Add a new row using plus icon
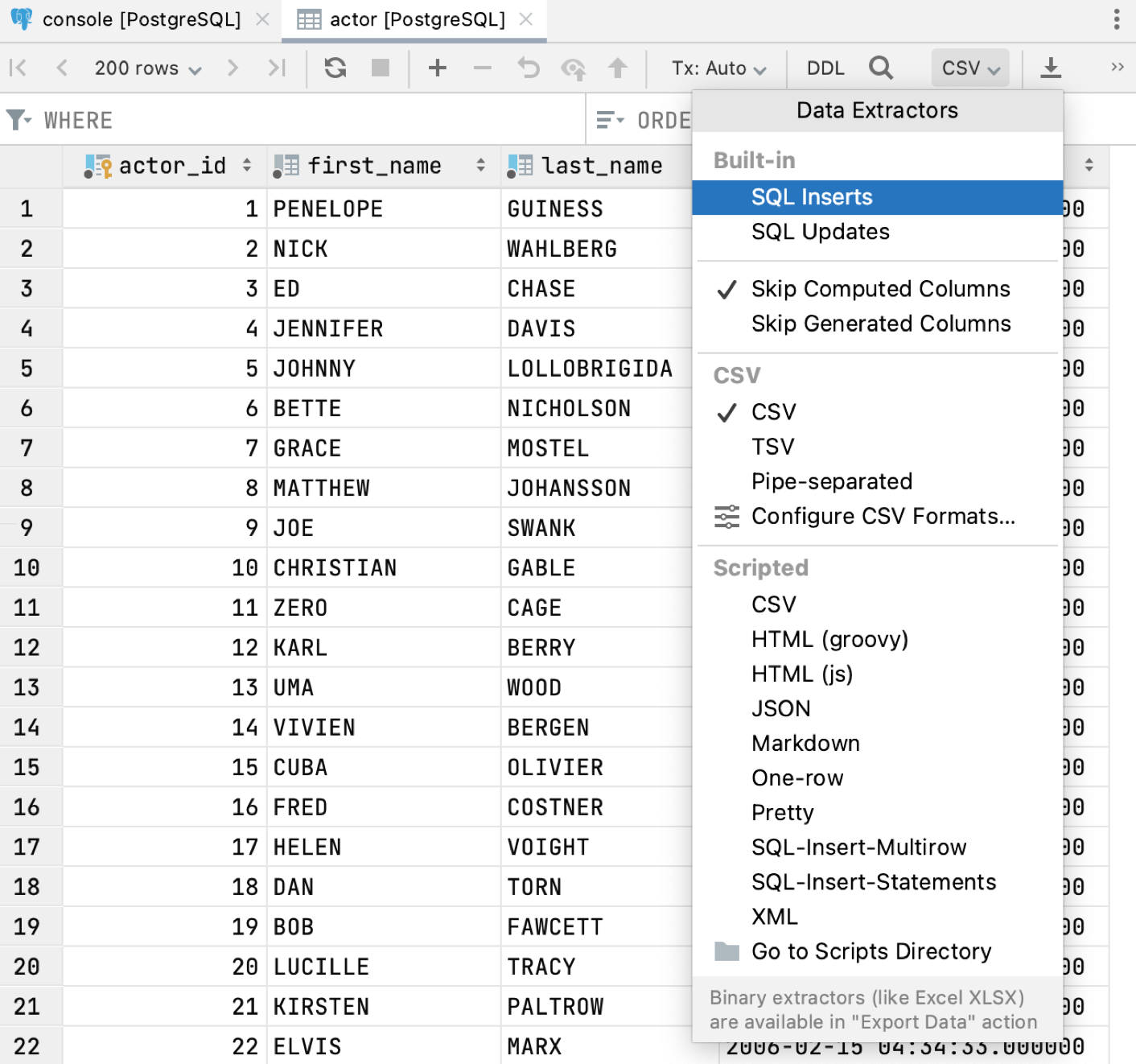Viewport: 1136px width, 1064px height. point(438,68)
